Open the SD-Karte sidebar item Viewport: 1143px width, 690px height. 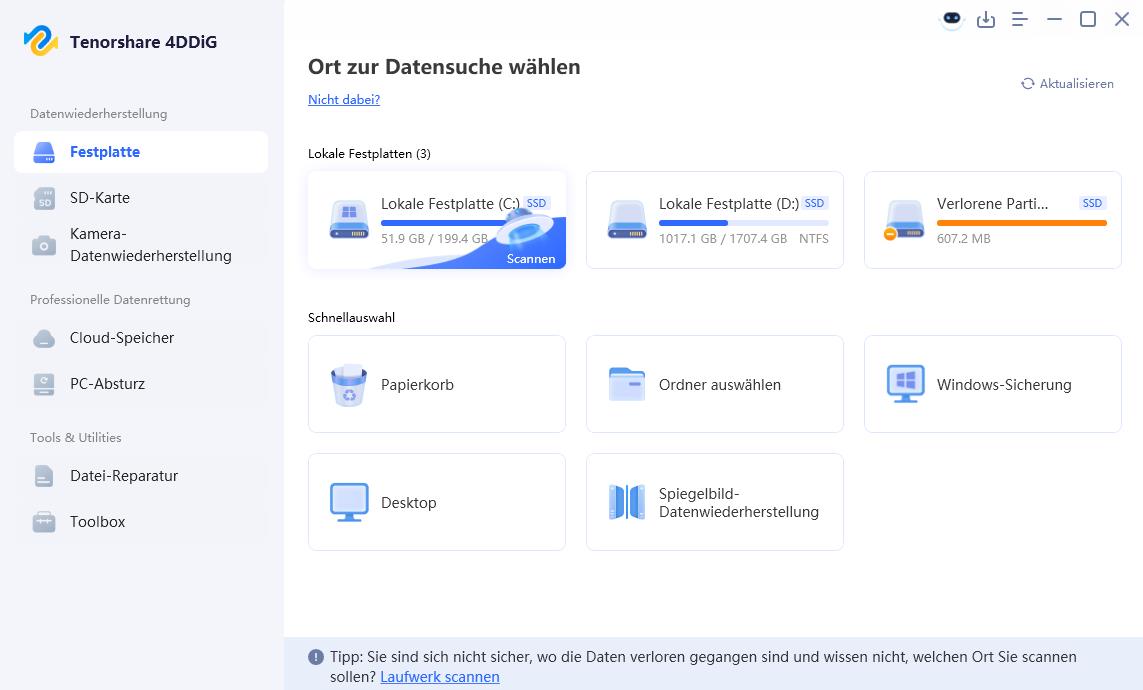click(x=141, y=197)
